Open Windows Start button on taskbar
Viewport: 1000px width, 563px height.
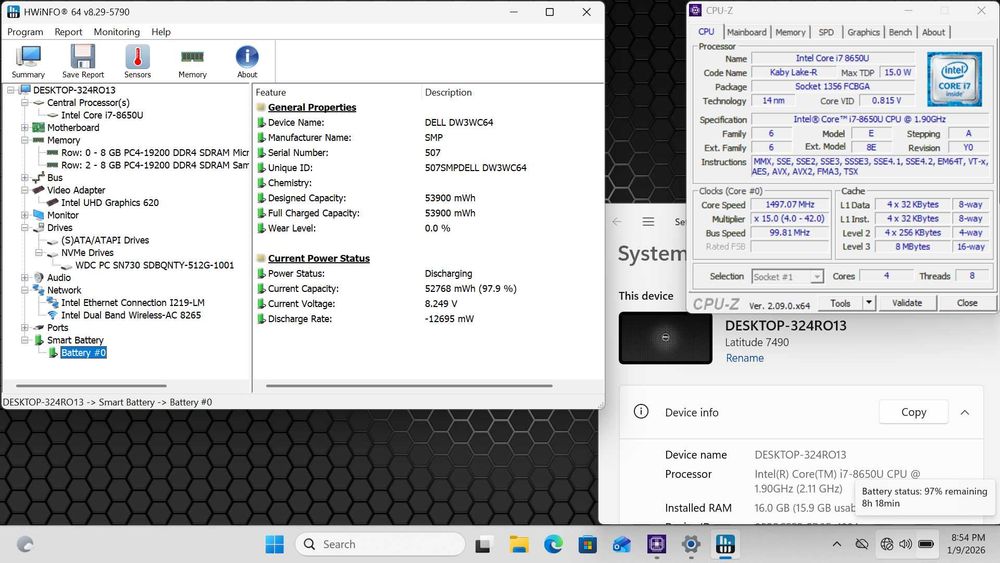275,545
